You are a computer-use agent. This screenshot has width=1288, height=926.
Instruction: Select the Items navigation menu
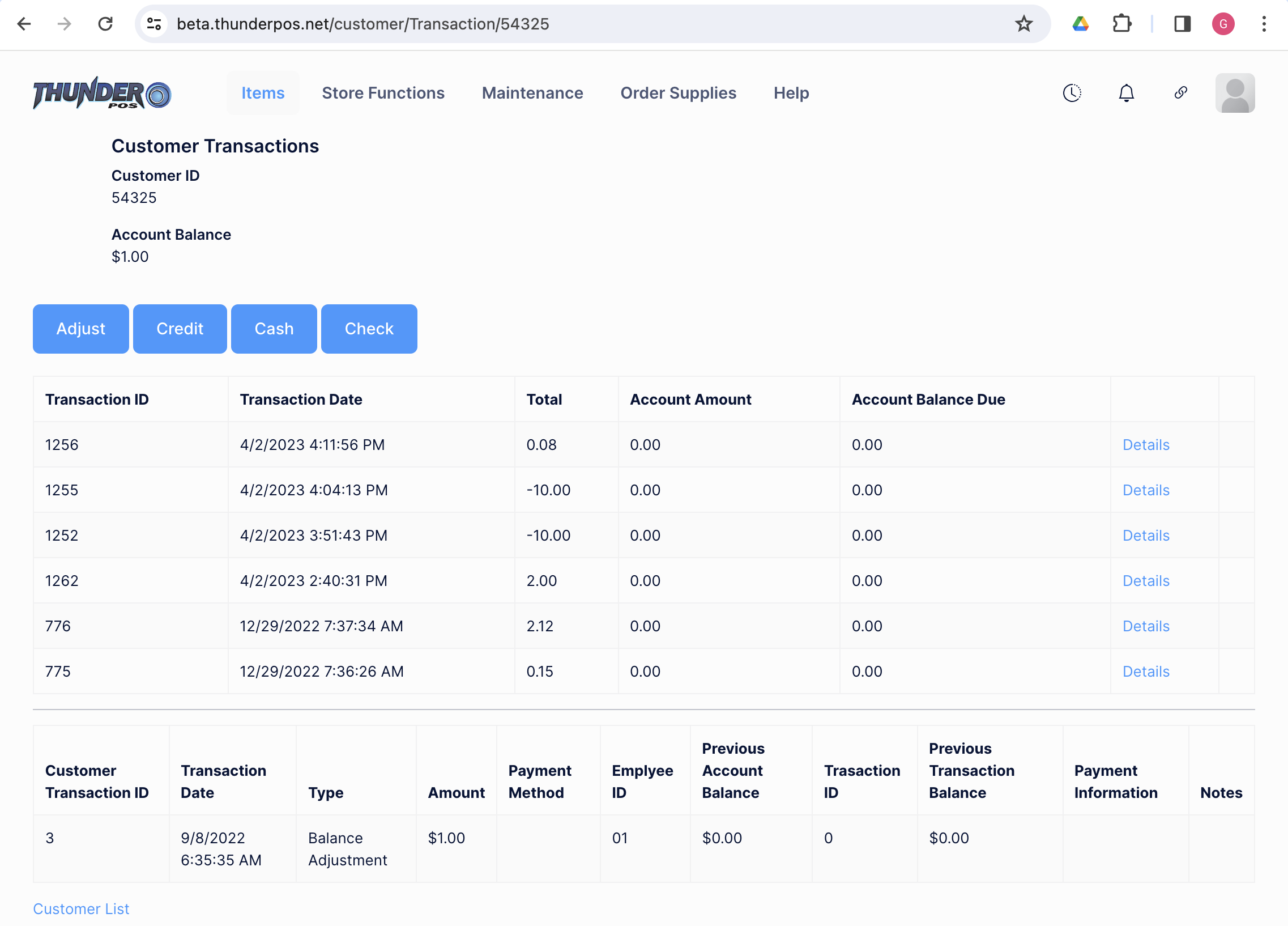click(262, 92)
